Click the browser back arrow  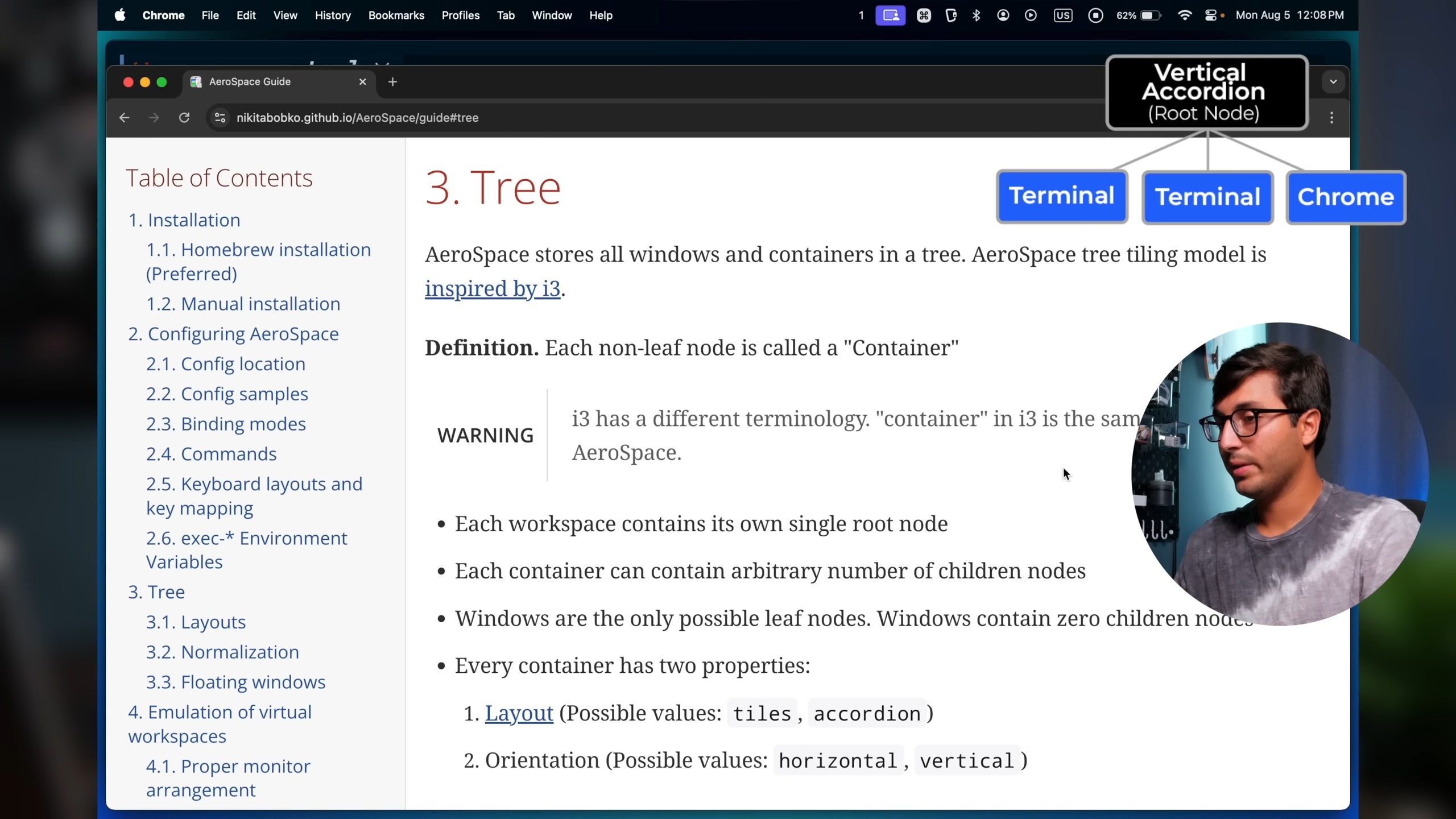pyautogui.click(x=124, y=118)
